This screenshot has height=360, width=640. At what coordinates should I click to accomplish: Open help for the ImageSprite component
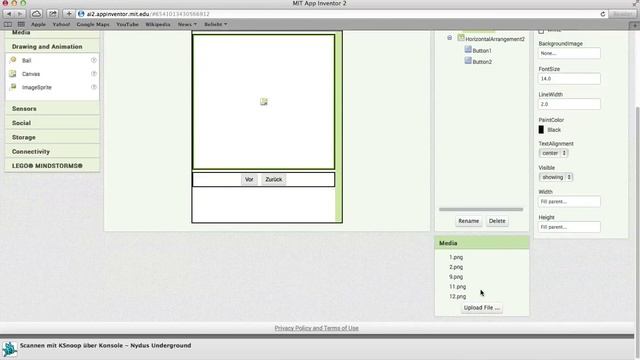pyautogui.click(x=93, y=87)
